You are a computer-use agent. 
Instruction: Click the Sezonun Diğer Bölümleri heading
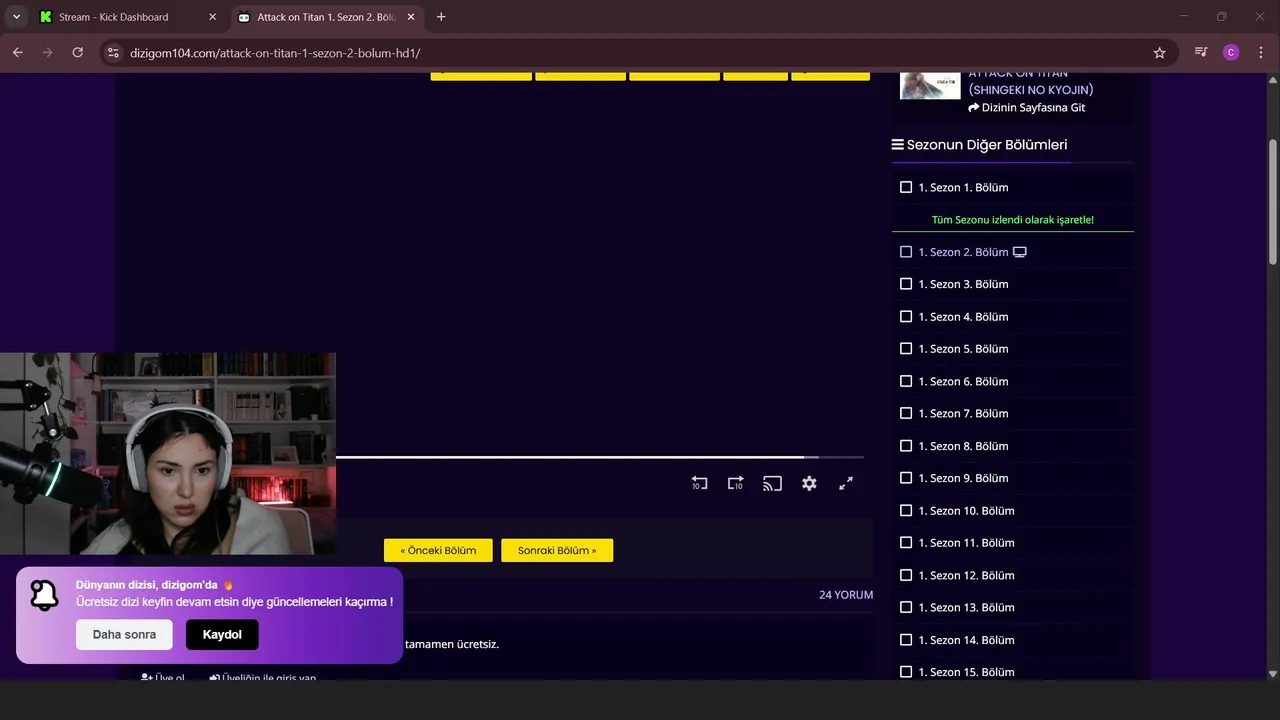(x=987, y=145)
